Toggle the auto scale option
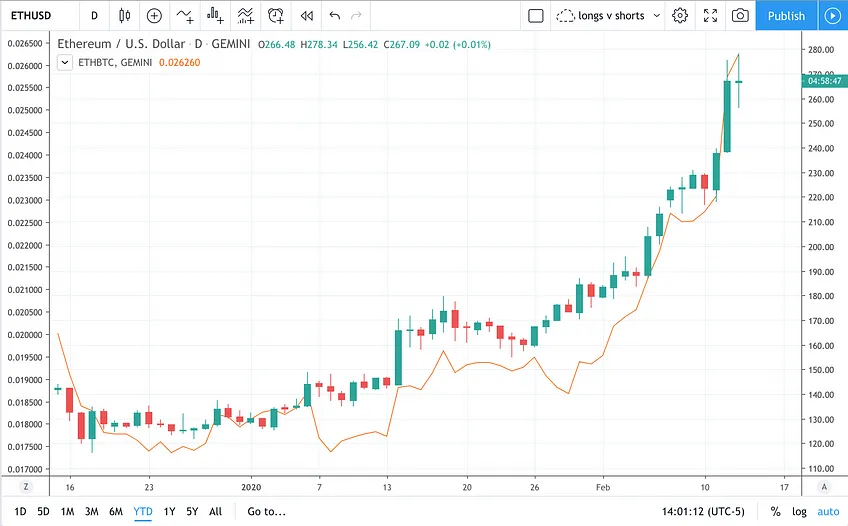848x526 pixels. pyautogui.click(x=828, y=511)
